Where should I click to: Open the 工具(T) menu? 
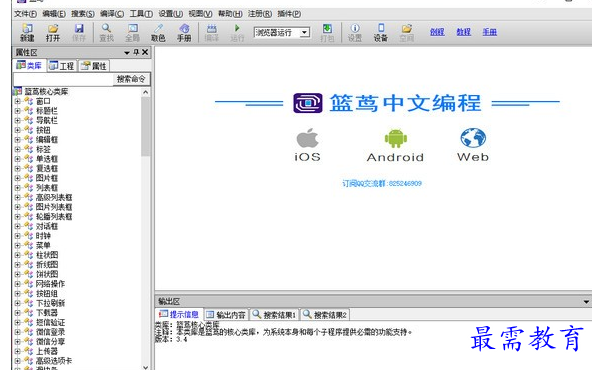click(x=141, y=14)
